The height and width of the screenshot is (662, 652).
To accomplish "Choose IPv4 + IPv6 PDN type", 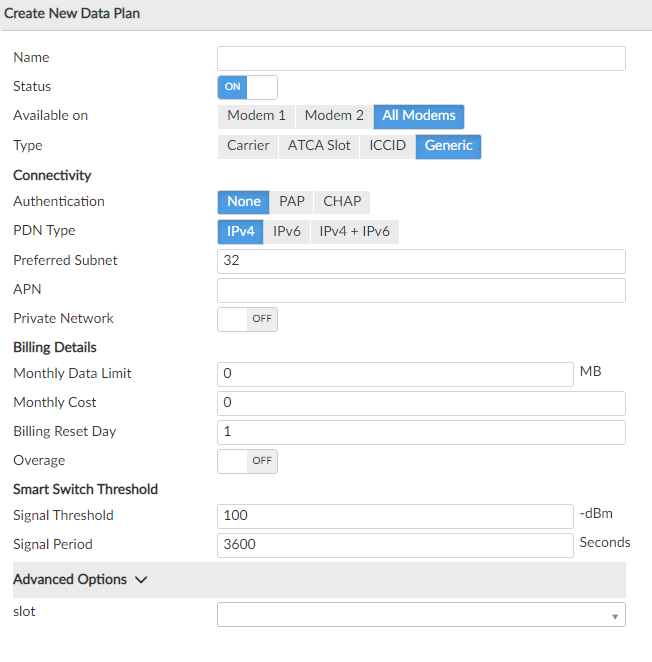I will tap(355, 232).
